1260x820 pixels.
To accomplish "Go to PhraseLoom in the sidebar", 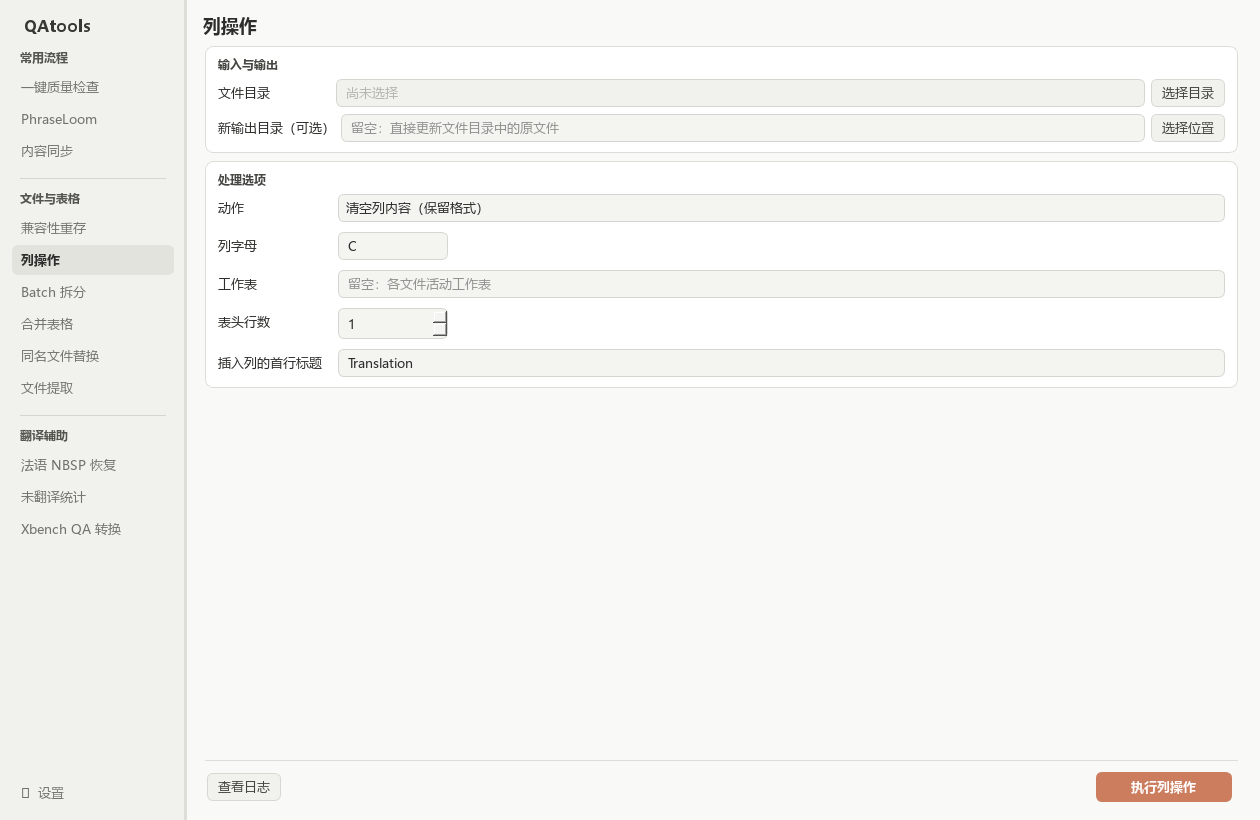I will click(93, 119).
